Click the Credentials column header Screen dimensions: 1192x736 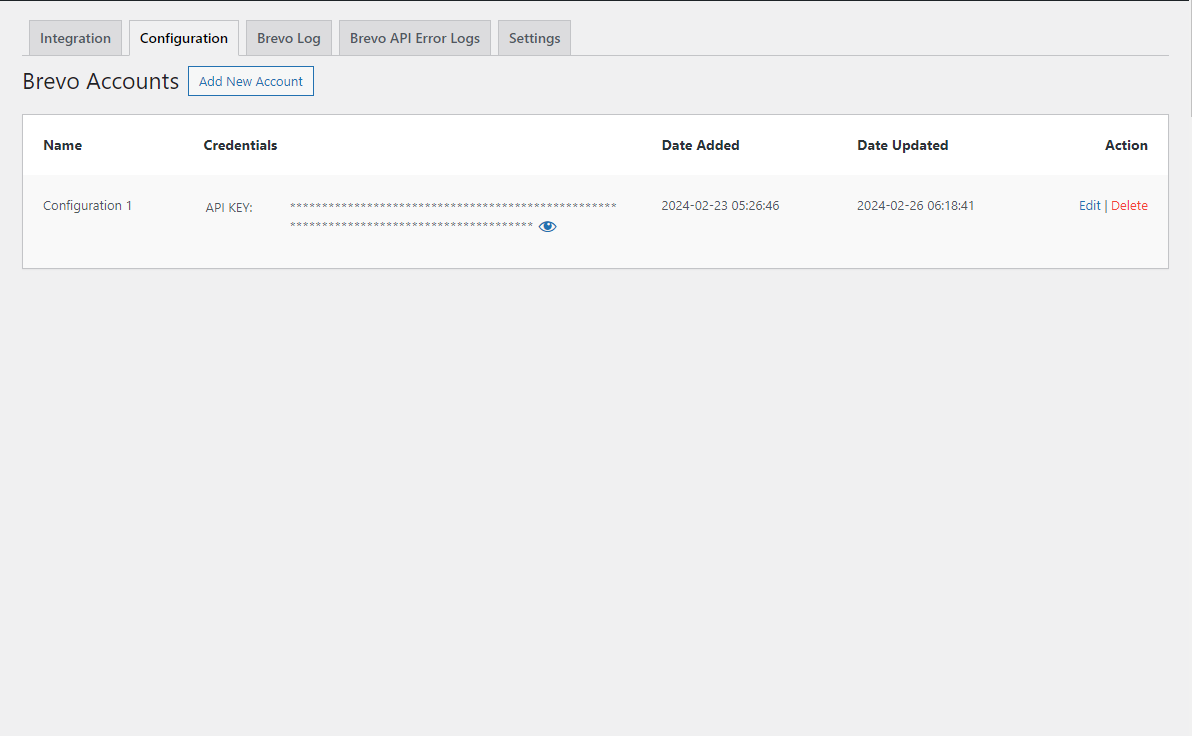pyautogui.click(x=240, y=145)
